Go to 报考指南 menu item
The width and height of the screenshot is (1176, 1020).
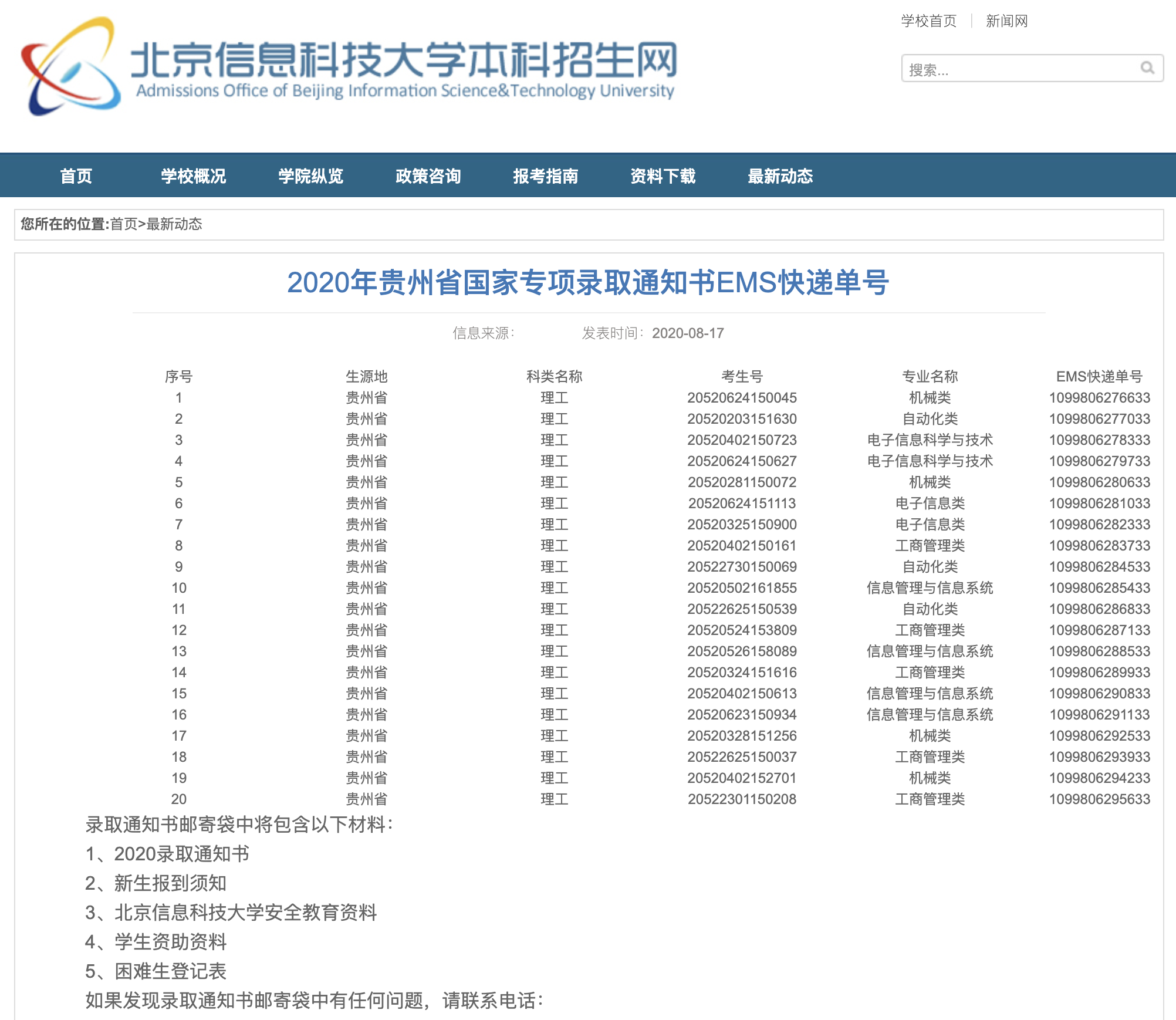(x=546, y=175)
